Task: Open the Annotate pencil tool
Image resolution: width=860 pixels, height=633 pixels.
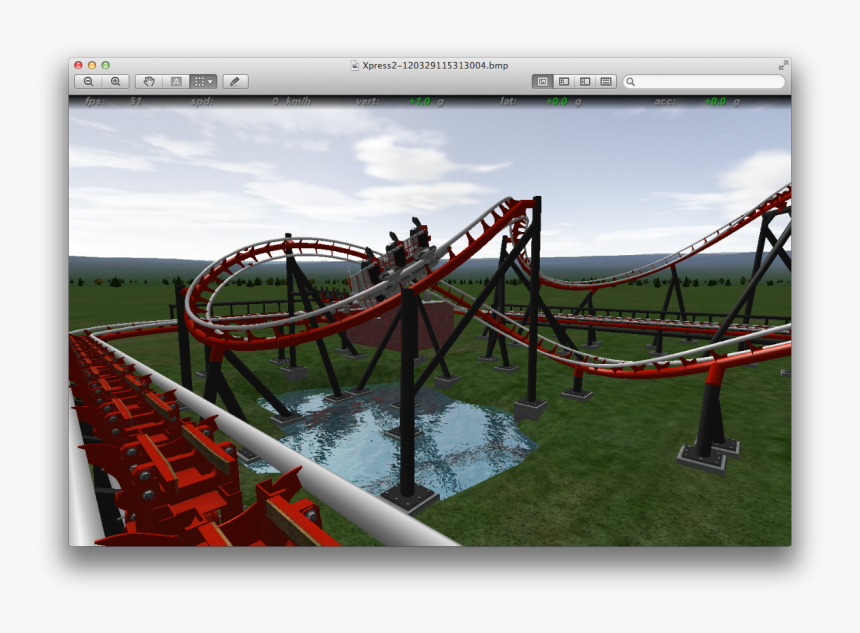Action: tap(234, 81)
